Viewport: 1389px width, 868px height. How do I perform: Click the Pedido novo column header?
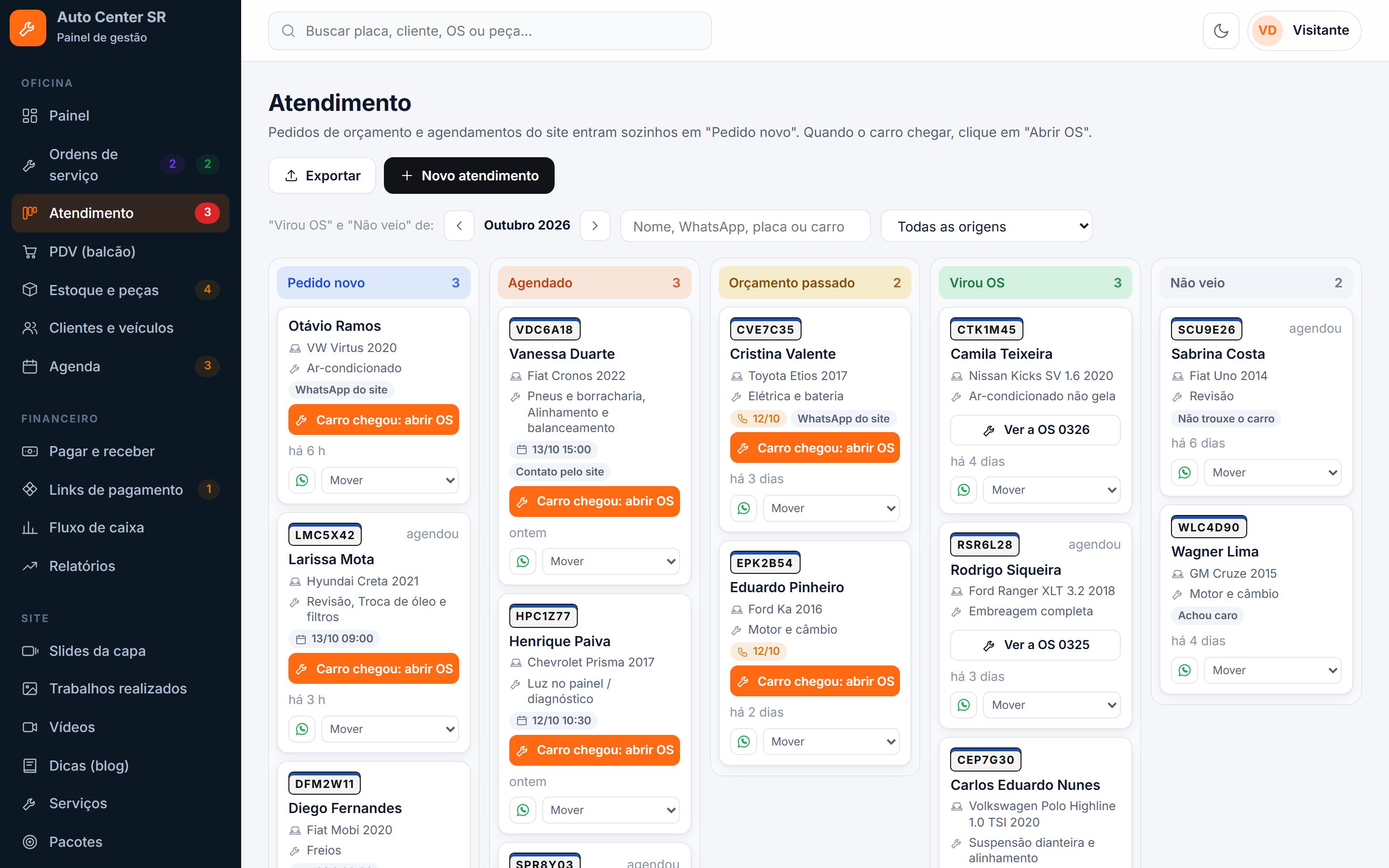(x=374, y=283)
